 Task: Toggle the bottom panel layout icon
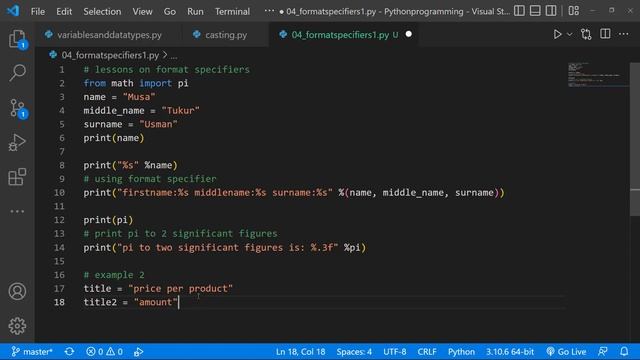tap(535, 11)
